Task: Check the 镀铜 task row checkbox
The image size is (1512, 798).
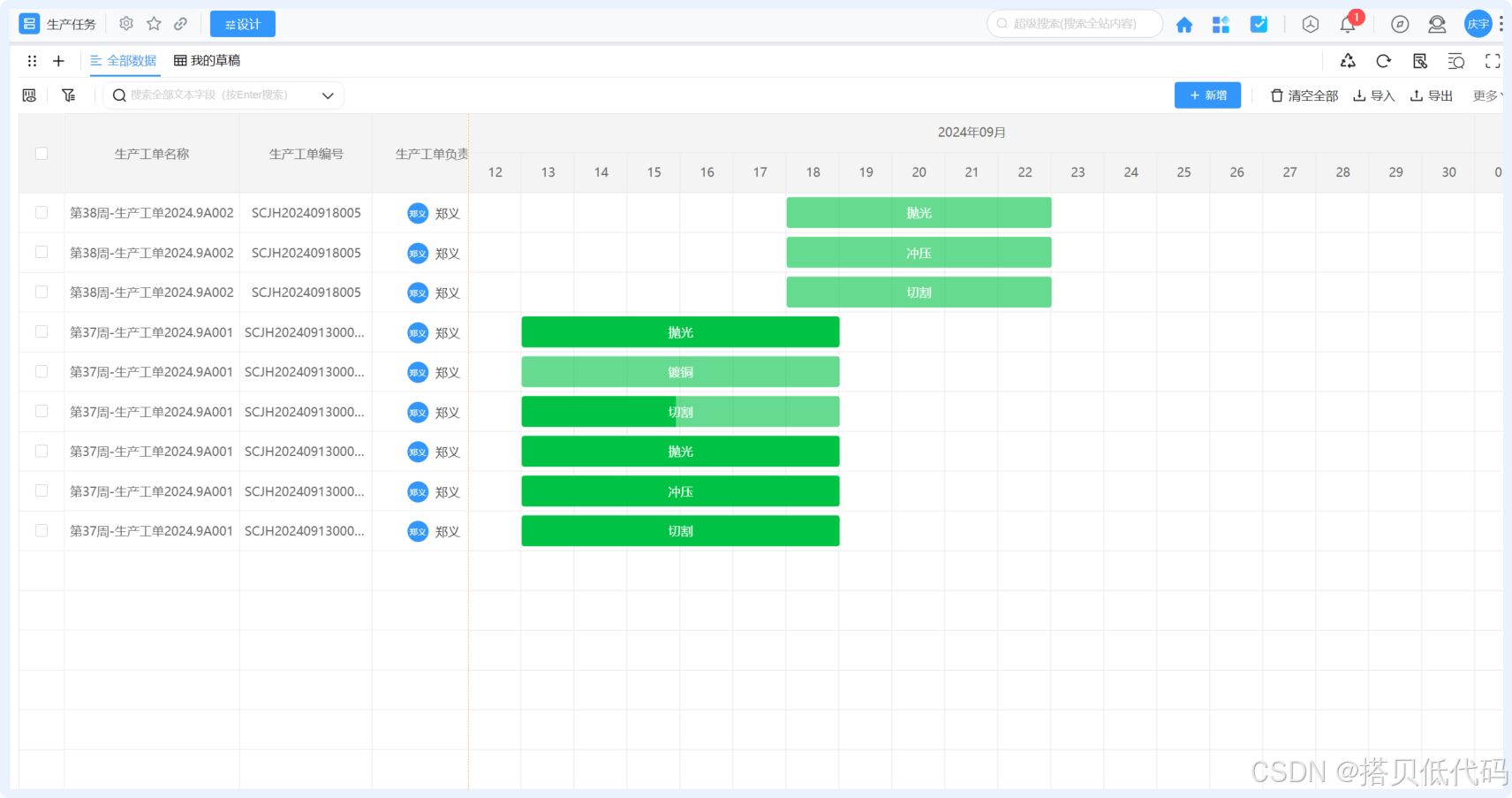Action: click(x=42, y=372)
